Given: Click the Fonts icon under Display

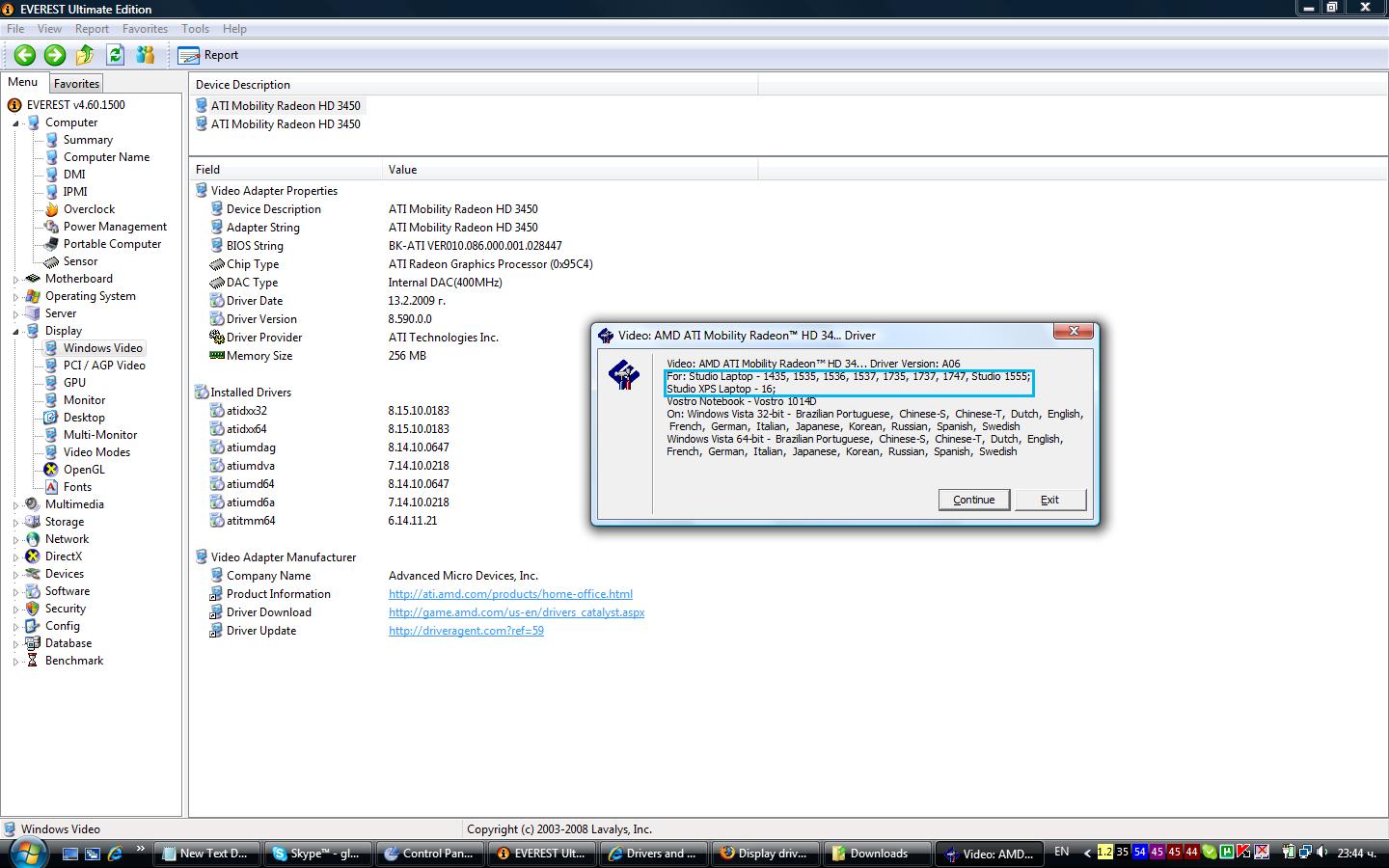Looking at the screenshot, I should click(x=52, y=487).
